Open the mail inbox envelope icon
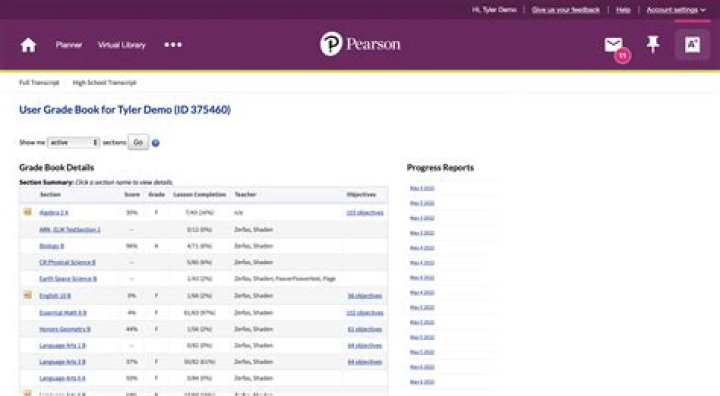 (x=613, y=45)
